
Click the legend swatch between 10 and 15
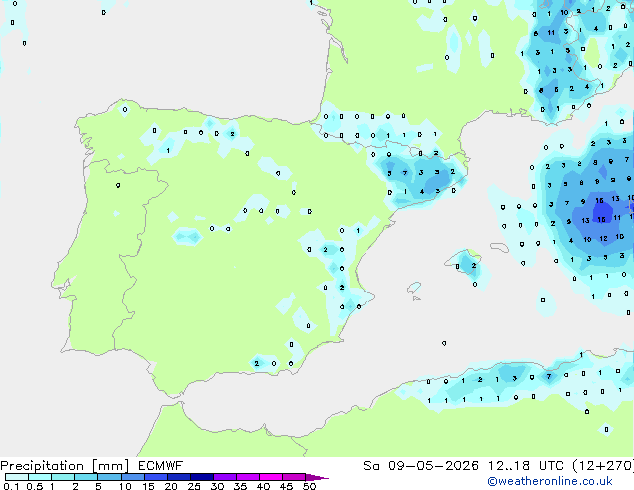[x=133, y=477]
